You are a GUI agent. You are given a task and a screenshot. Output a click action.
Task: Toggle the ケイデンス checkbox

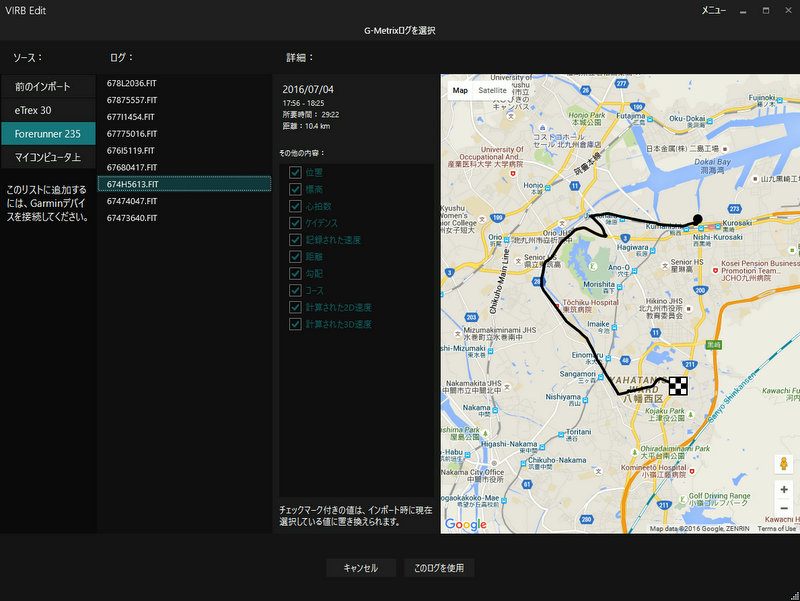[x=295, y=223]
